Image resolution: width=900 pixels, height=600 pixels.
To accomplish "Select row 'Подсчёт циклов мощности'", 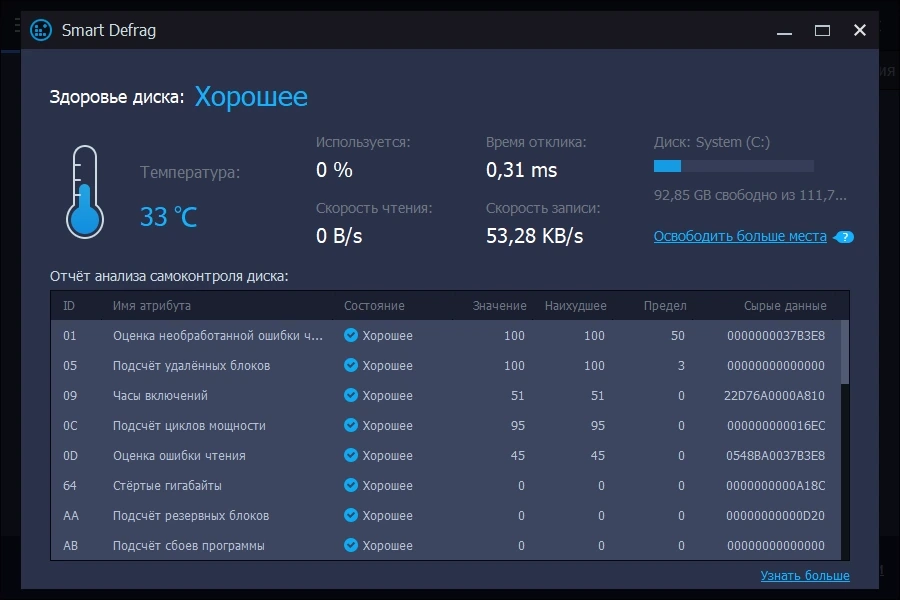I will pyautogui.click(x=446, y=425).
